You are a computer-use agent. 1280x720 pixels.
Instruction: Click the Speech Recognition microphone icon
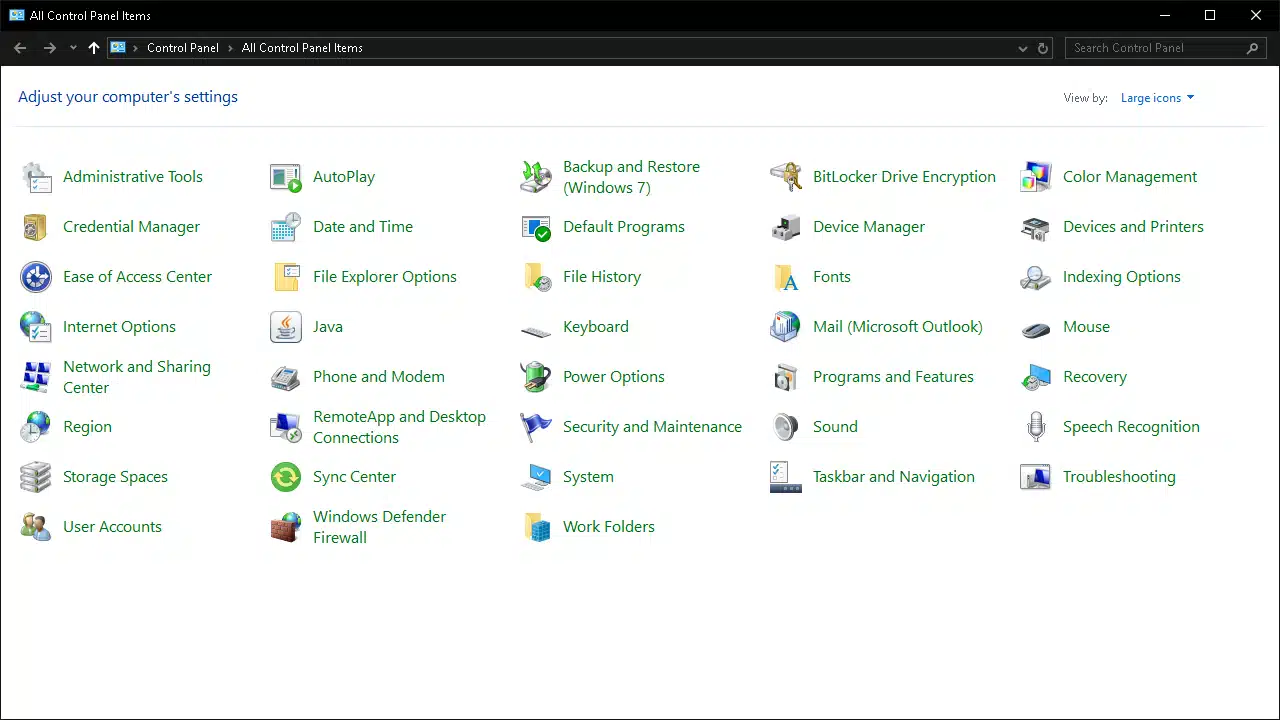click(x=1035, y=427)
